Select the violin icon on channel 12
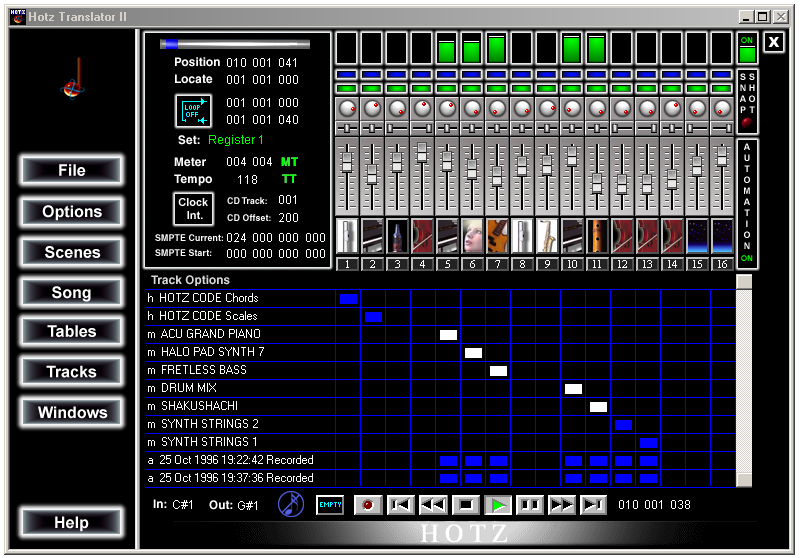800x558 pixels. 622,236
